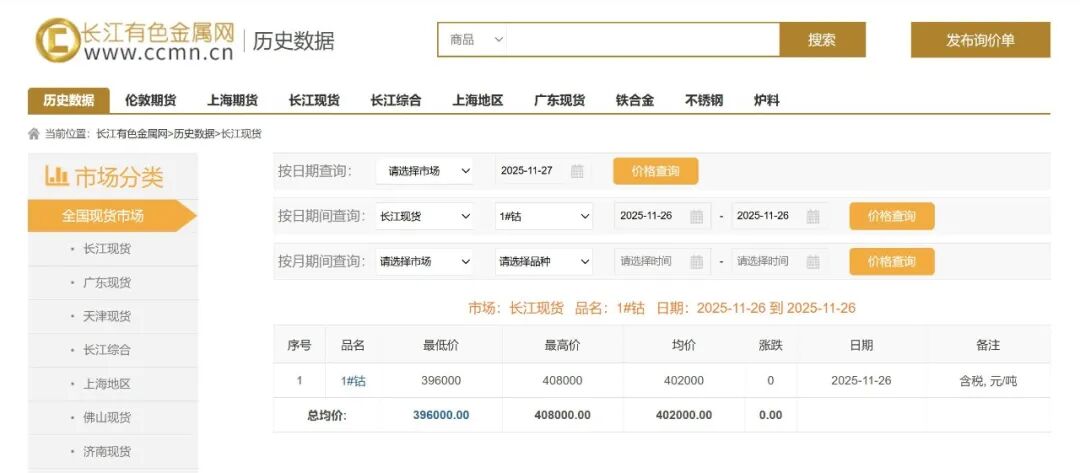Click the home icon beside 当前位置
This screenshot has width=1080, height=473.
click(34, 133)
